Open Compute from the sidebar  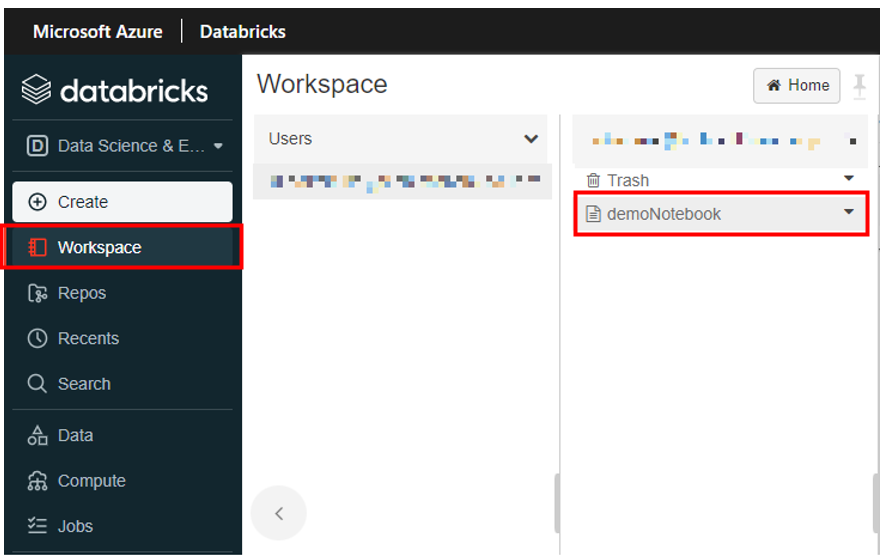[122, 481]
